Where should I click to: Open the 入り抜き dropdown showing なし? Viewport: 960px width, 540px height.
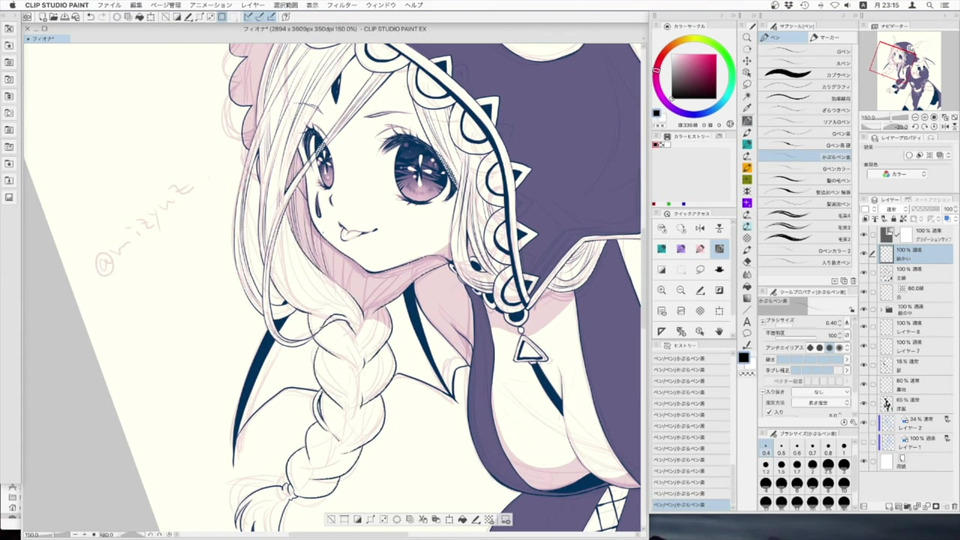coord(820,392)
